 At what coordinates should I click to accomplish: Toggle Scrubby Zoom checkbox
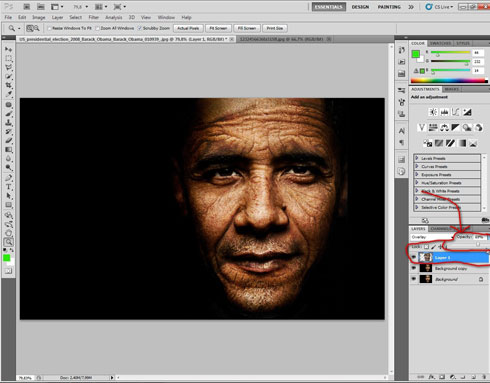tap(140, 28)
